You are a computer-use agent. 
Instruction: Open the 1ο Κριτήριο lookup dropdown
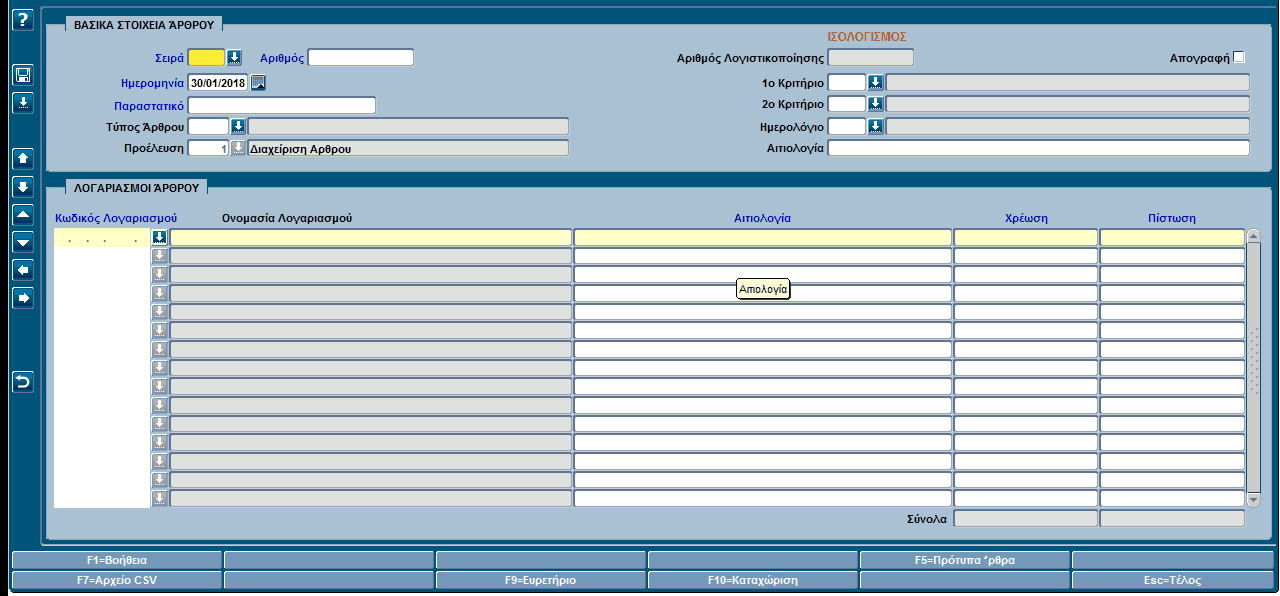coord(875,82)
